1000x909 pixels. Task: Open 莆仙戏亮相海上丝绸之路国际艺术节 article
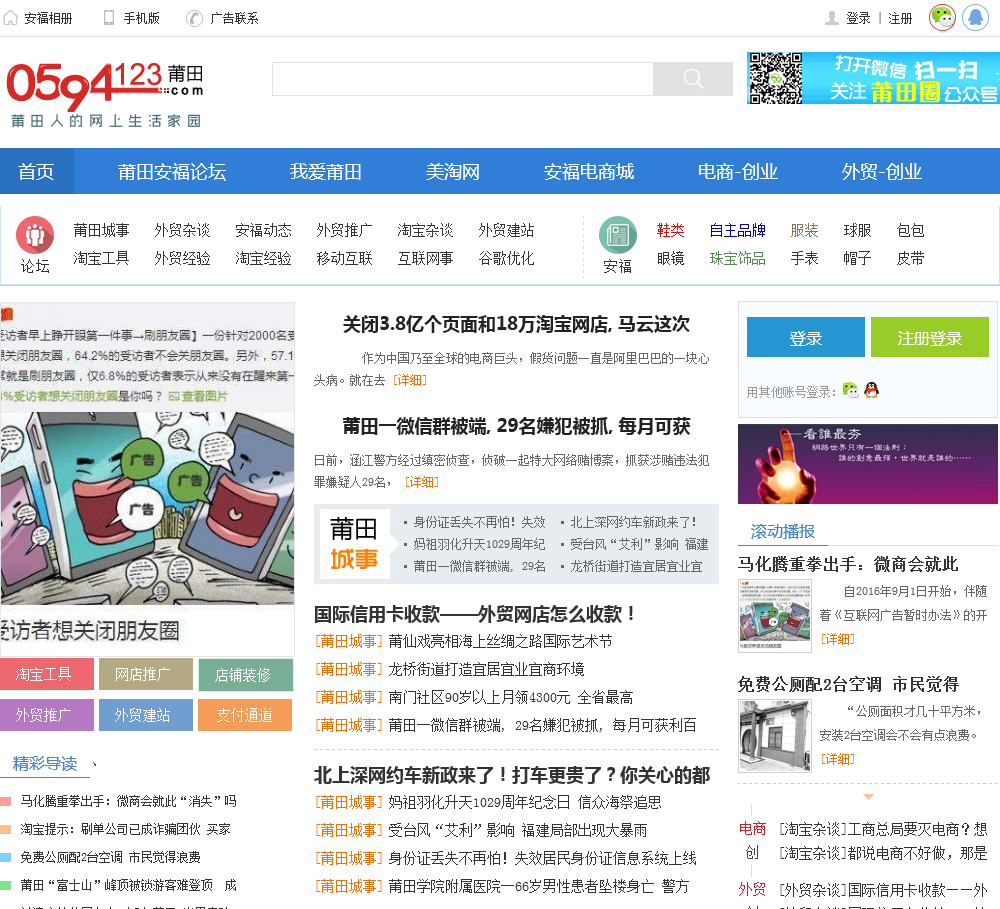(500, 641)
